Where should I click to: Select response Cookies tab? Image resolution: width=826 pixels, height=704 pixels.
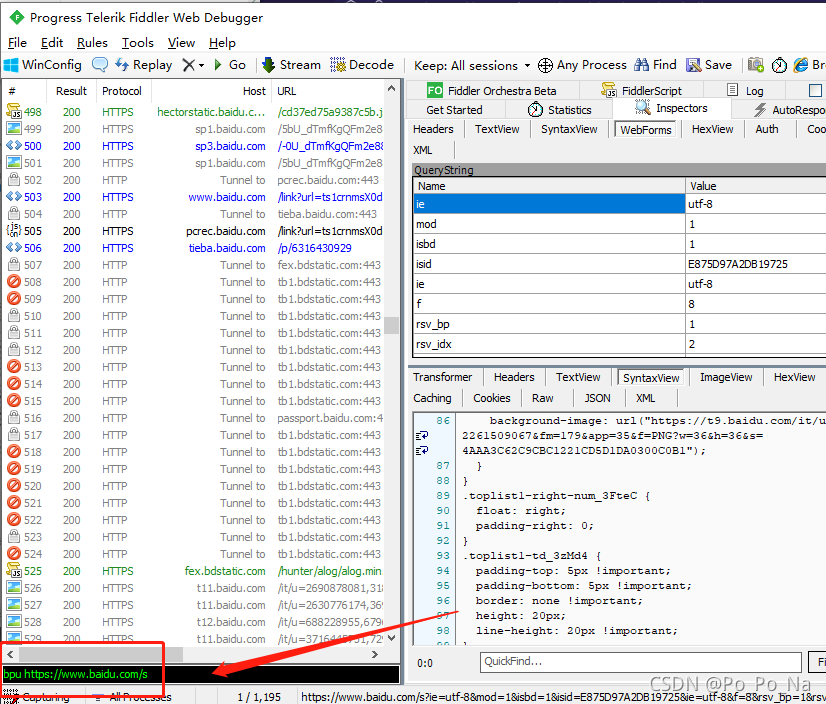point(491,398)
